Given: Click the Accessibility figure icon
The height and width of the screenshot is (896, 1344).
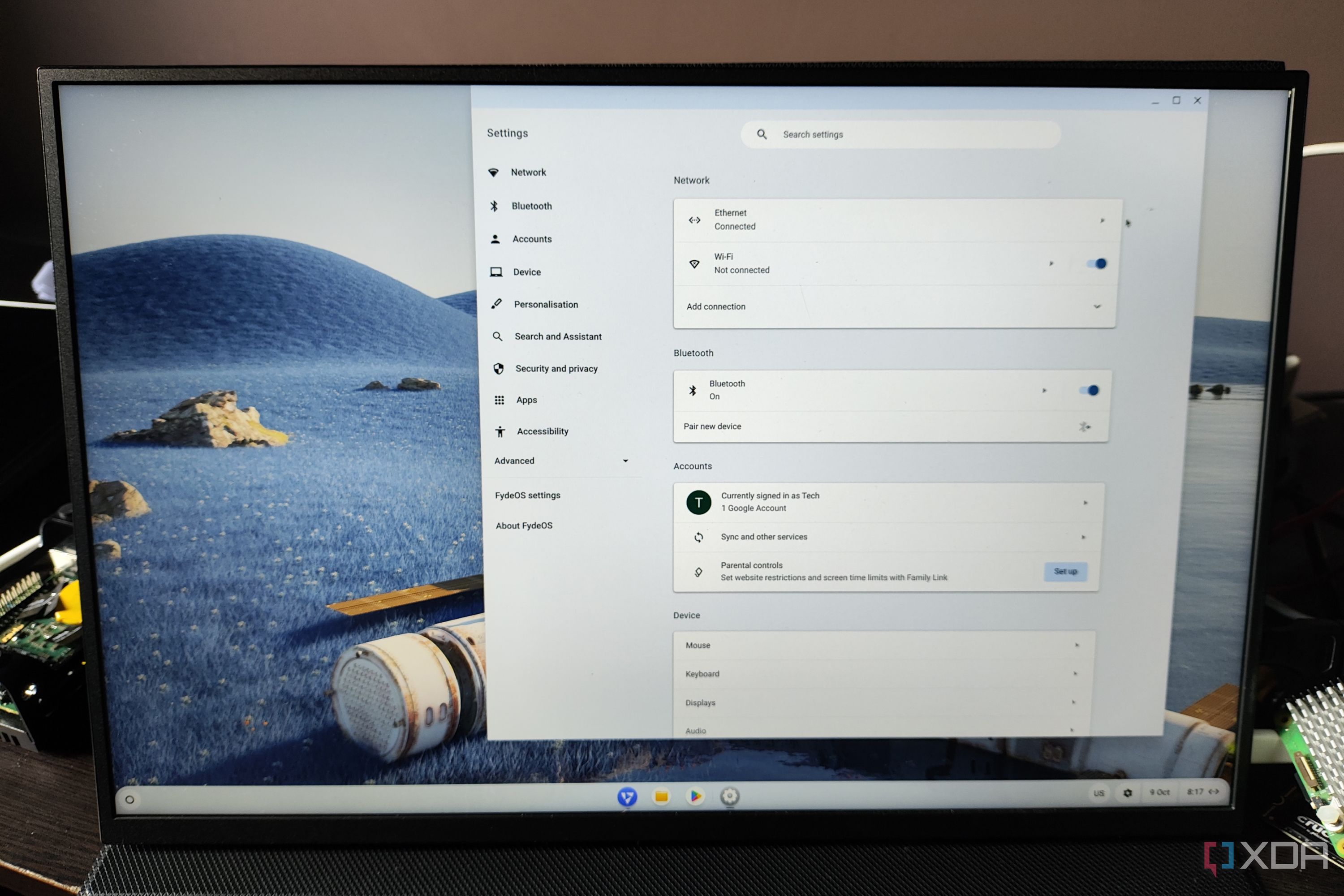Looking at the screenshot, I should point(500,431).
